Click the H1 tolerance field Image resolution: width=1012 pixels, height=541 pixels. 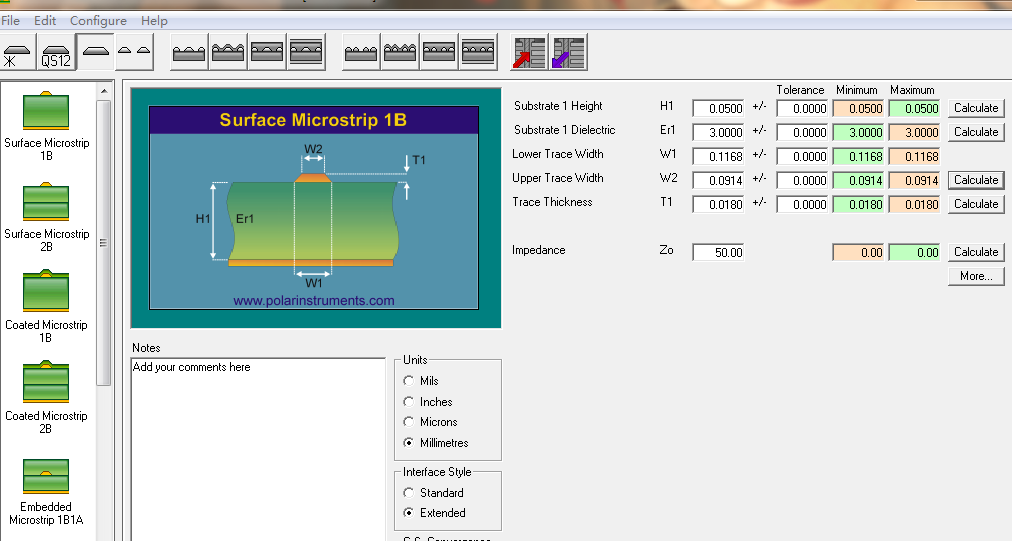coord(802,108)
